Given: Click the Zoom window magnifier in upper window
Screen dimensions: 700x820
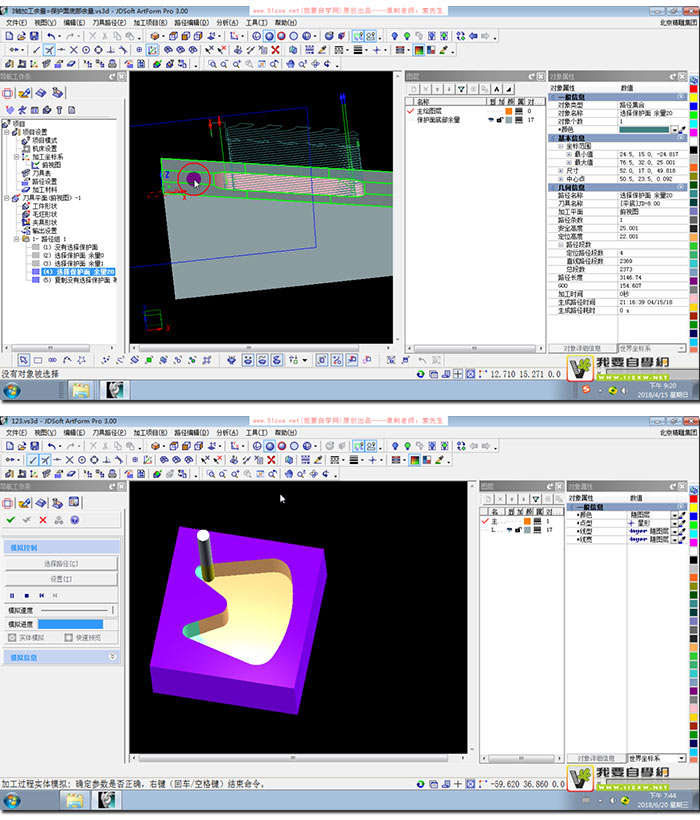Looking at the screenshot, I should [x=212, y=64].
